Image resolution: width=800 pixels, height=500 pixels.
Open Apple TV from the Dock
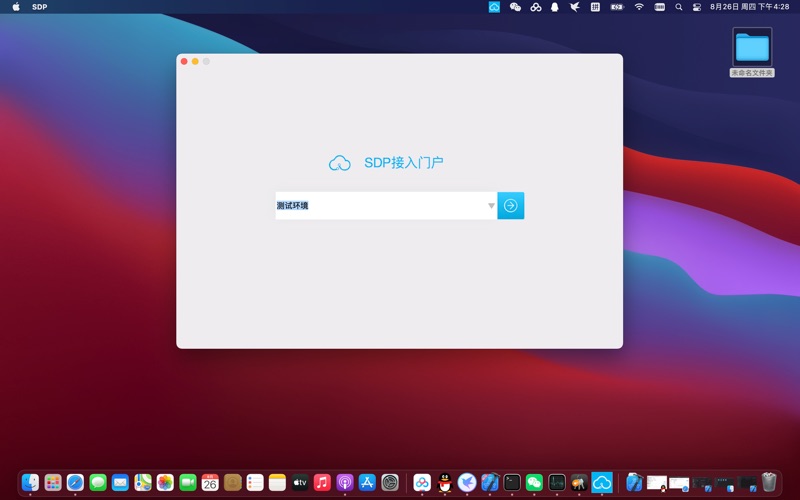299,482
